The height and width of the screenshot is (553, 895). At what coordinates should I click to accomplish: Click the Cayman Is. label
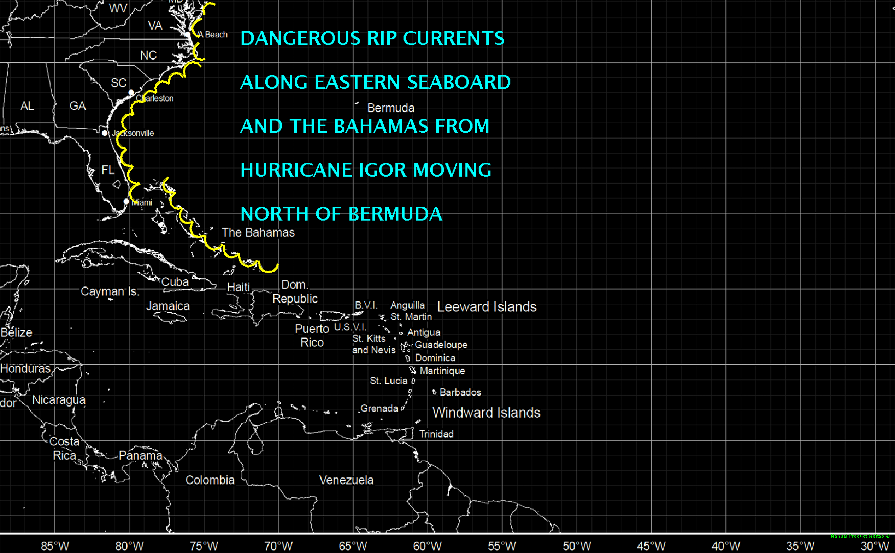click(x=110, y=292)
